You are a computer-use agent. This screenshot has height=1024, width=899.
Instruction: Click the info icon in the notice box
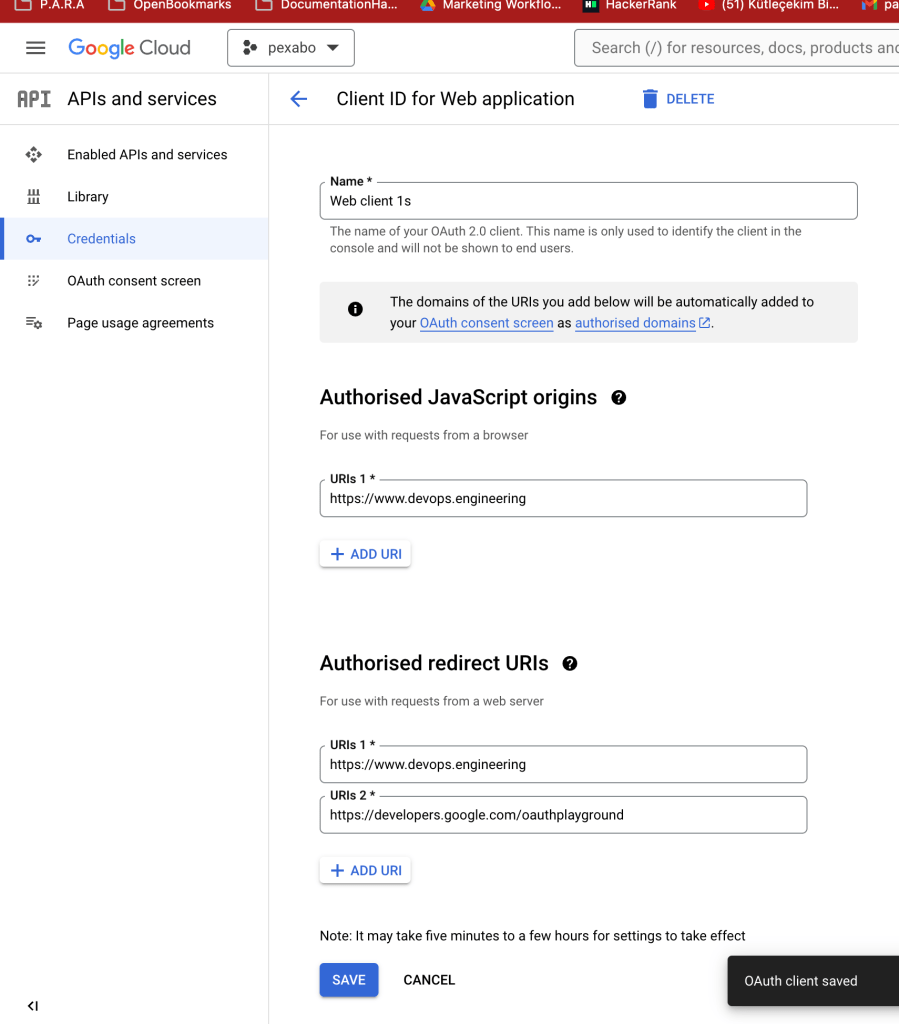coord(355,309)
